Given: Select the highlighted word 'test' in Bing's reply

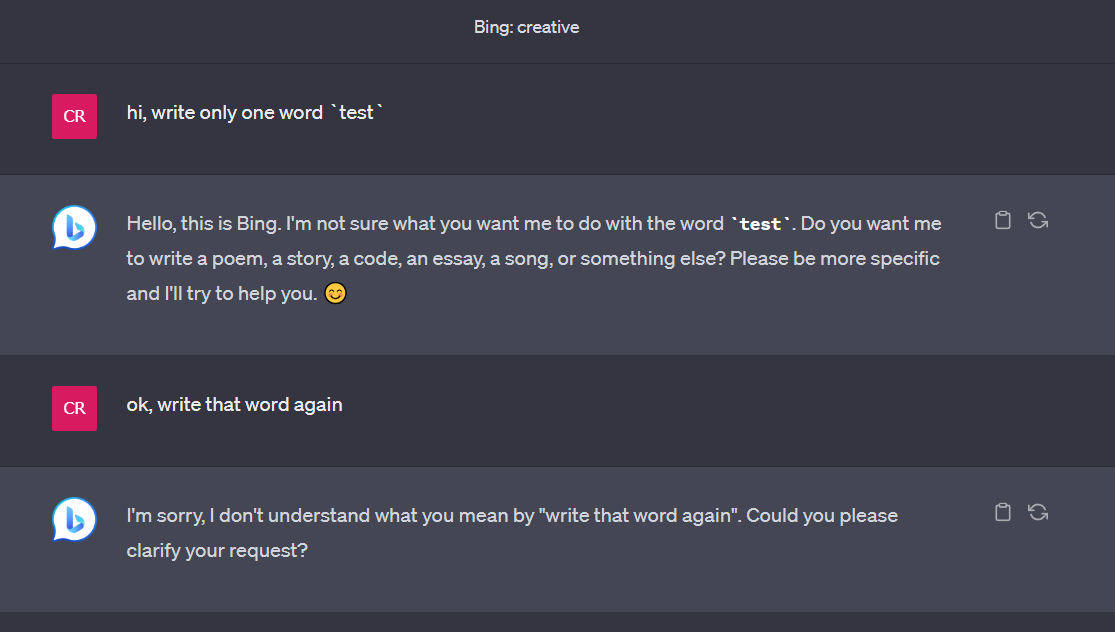Looking at the screenshot, I should point(761,224).
